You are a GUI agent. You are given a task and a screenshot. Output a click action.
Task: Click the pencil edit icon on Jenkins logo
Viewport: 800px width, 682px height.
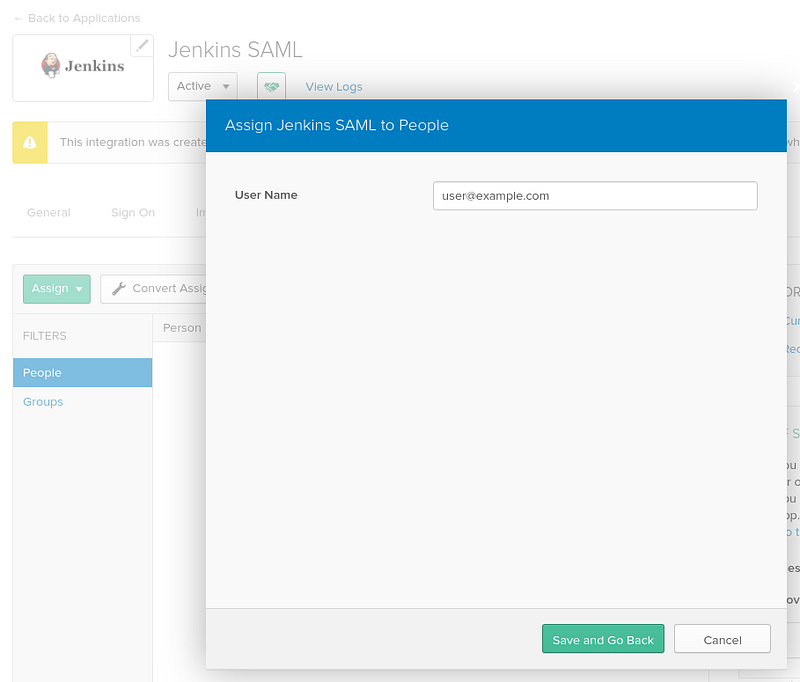[142, 45]
